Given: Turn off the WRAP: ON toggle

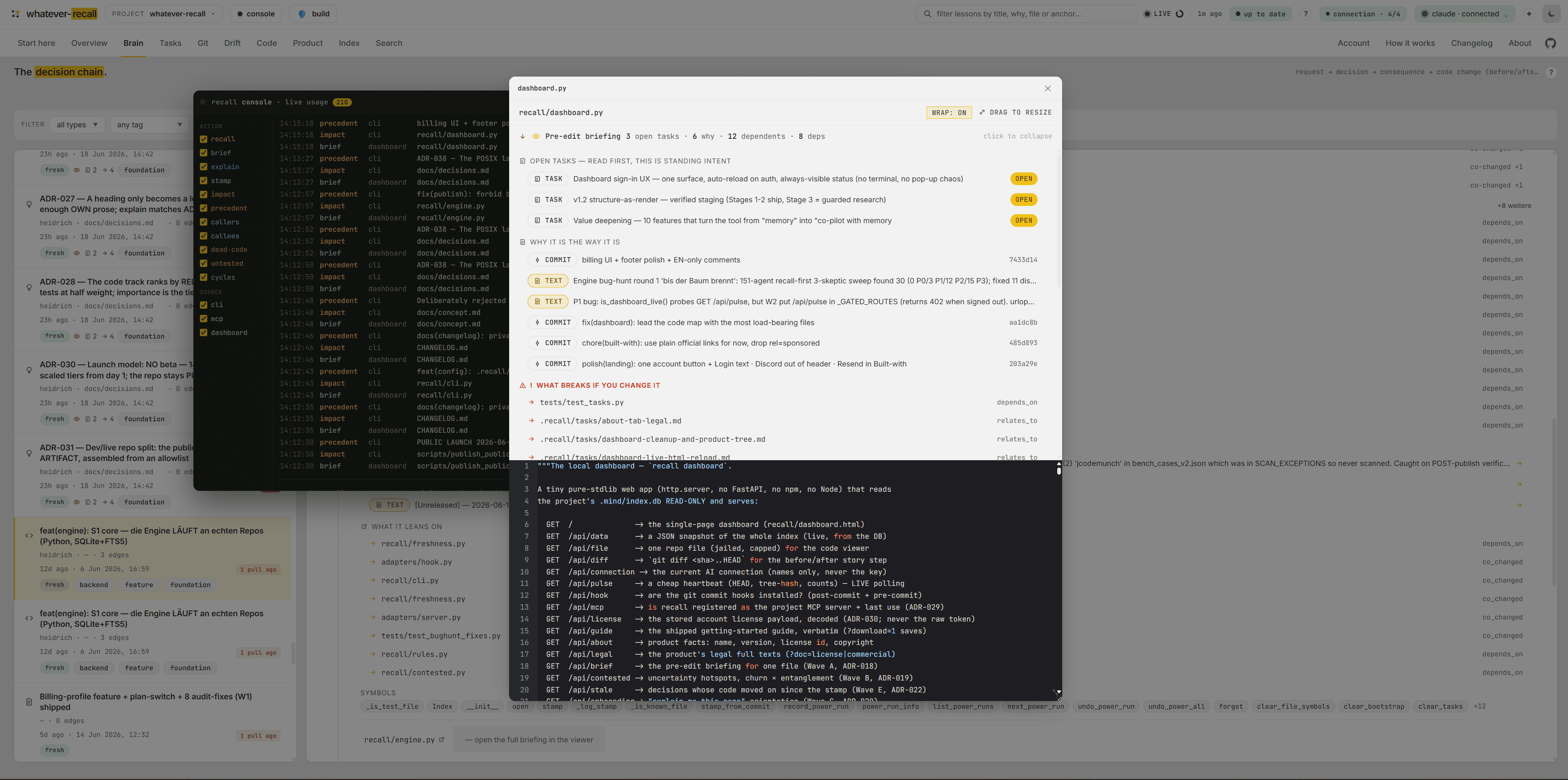Looking at the screenshot, I should [x=948, y=113].
